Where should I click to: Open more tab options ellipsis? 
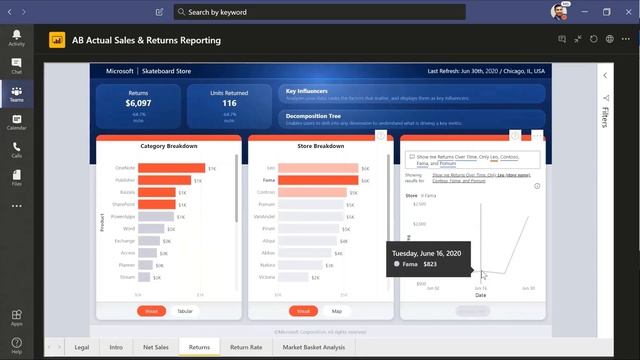pyautogui.click(x=625, y=39)
